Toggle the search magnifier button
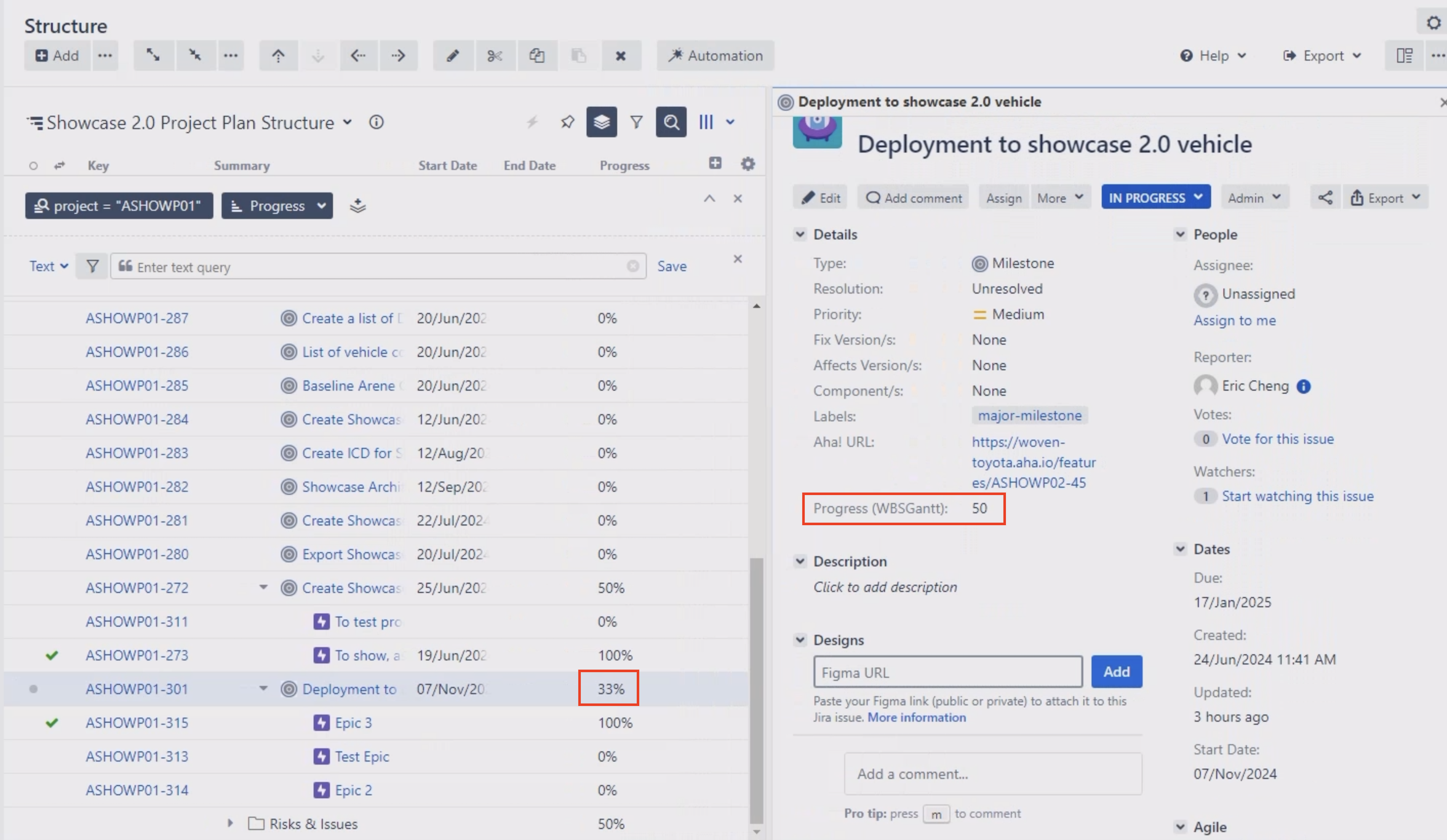Screen dimensions: 1447x840 pyautogui.click(x=671, y=122)
